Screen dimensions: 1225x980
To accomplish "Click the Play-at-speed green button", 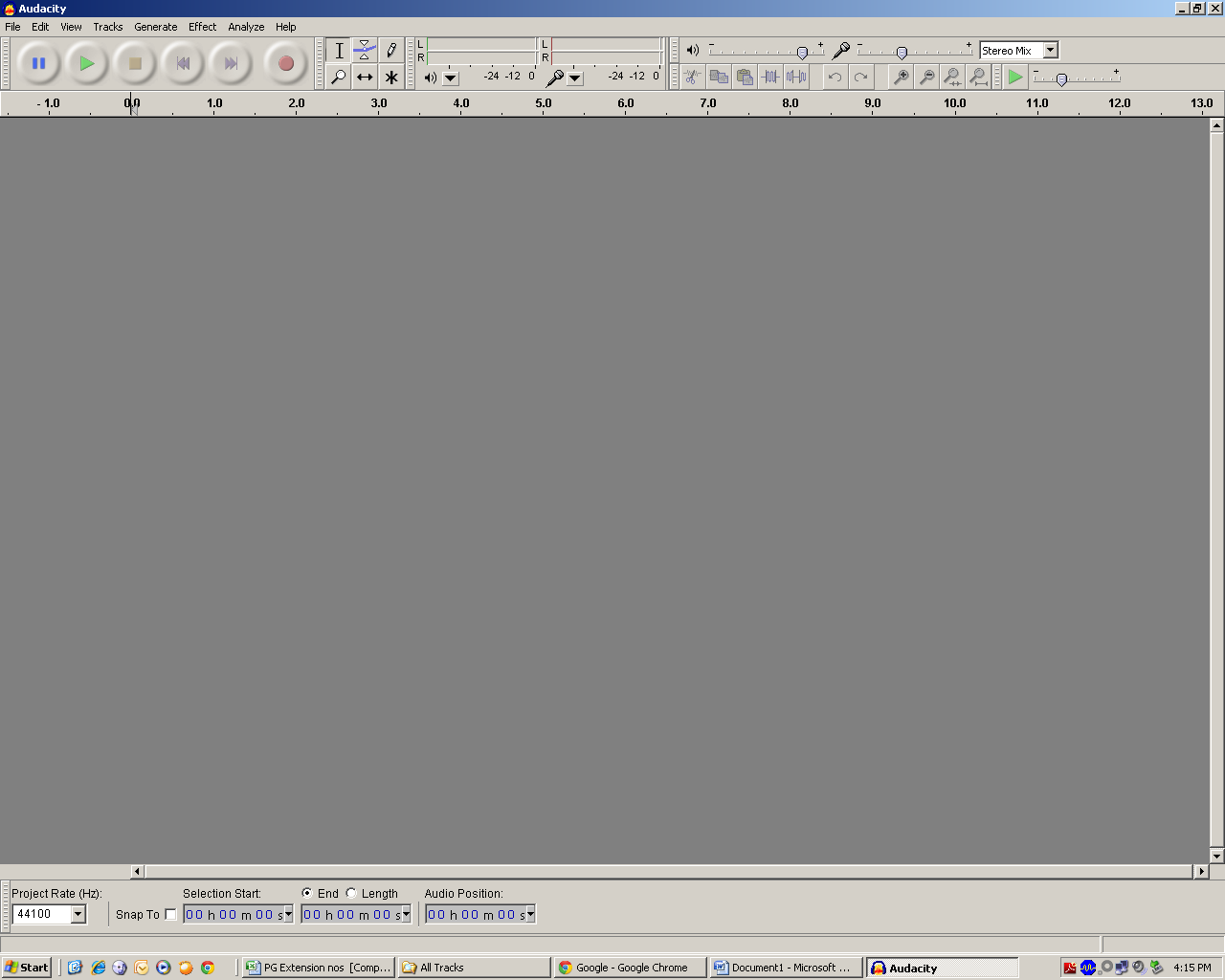I will click(1015, 77).
